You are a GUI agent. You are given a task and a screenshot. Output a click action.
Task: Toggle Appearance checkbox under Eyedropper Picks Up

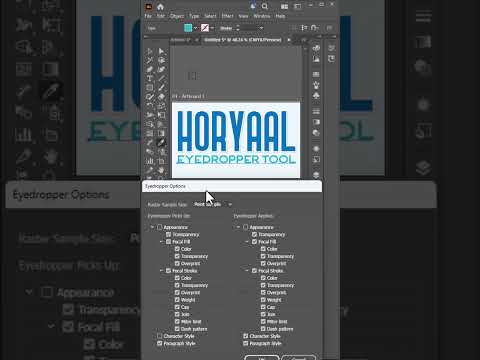pyautogui.click(x=160, y=227)
